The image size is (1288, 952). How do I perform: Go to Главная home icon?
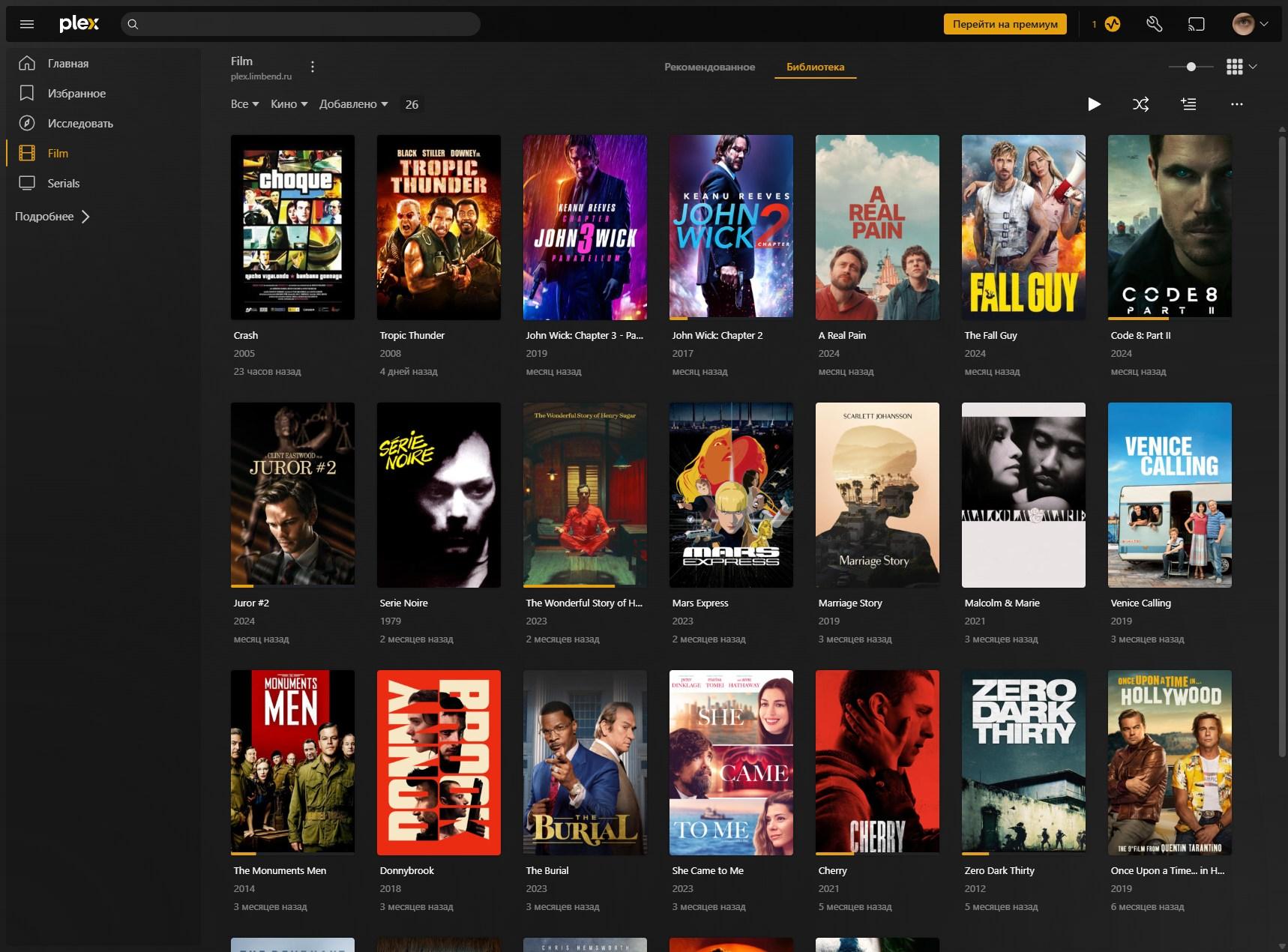pos(27,63)
